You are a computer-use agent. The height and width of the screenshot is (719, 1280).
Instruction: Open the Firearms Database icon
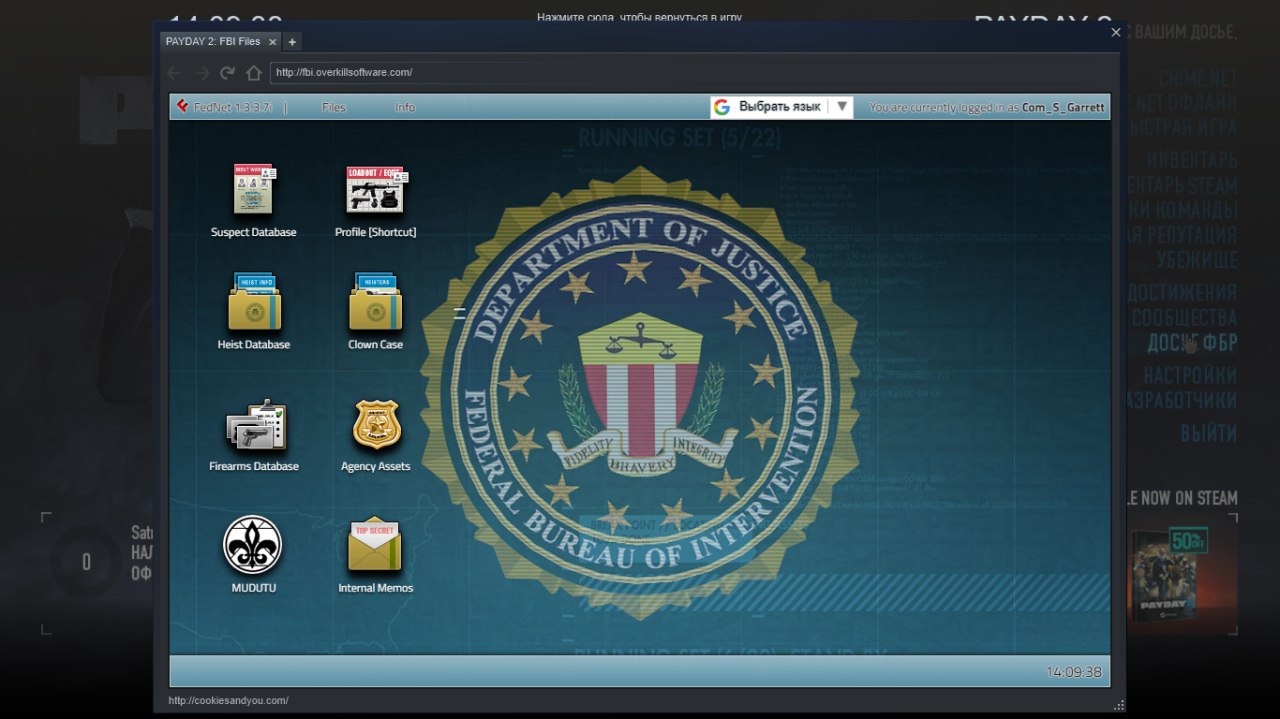pyautogui.click(x=255, y=426)
